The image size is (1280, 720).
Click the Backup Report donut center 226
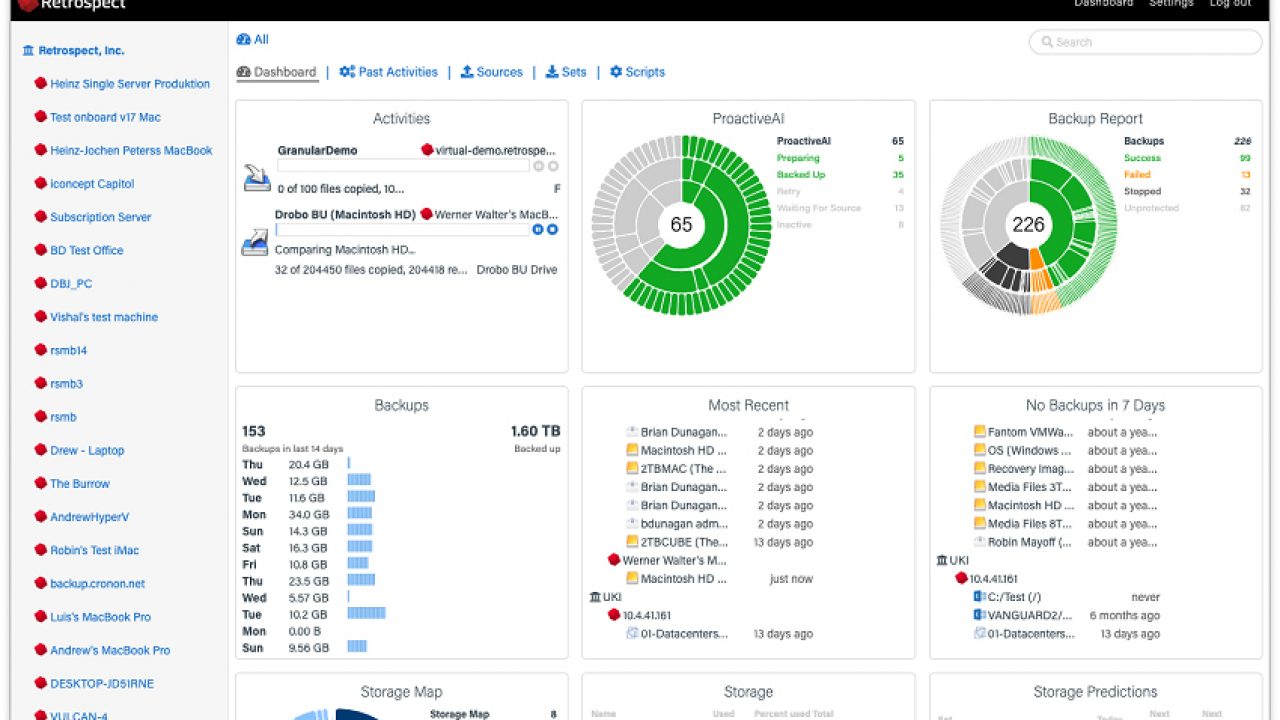pos(1028,225)
